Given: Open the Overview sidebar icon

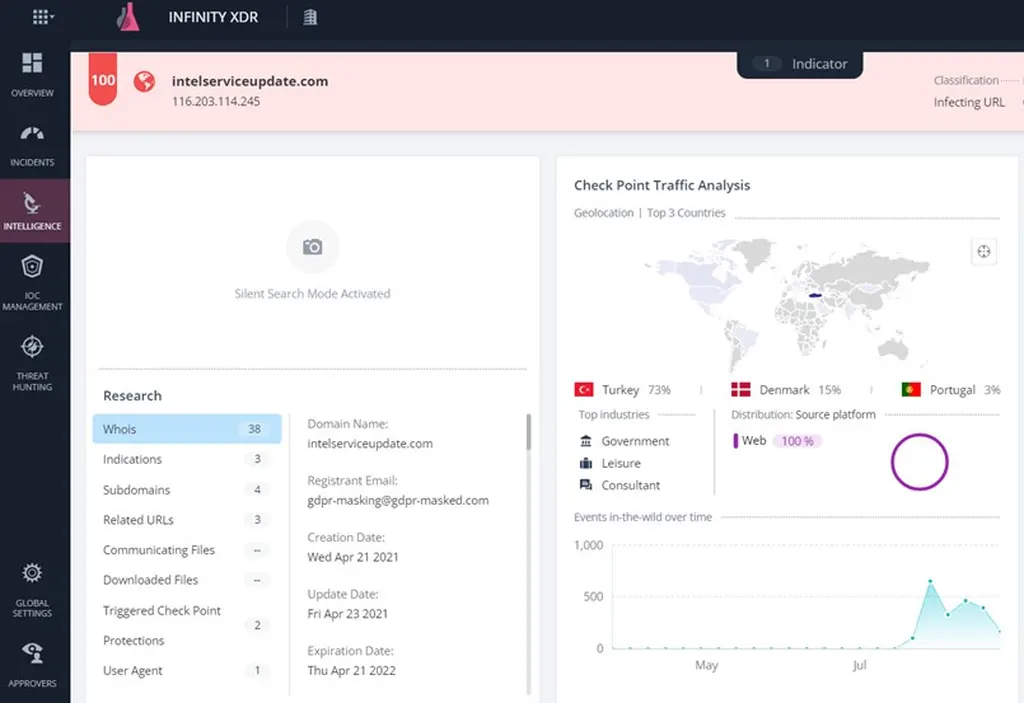Looking at the screenshot, I should (x=32, y=63).
